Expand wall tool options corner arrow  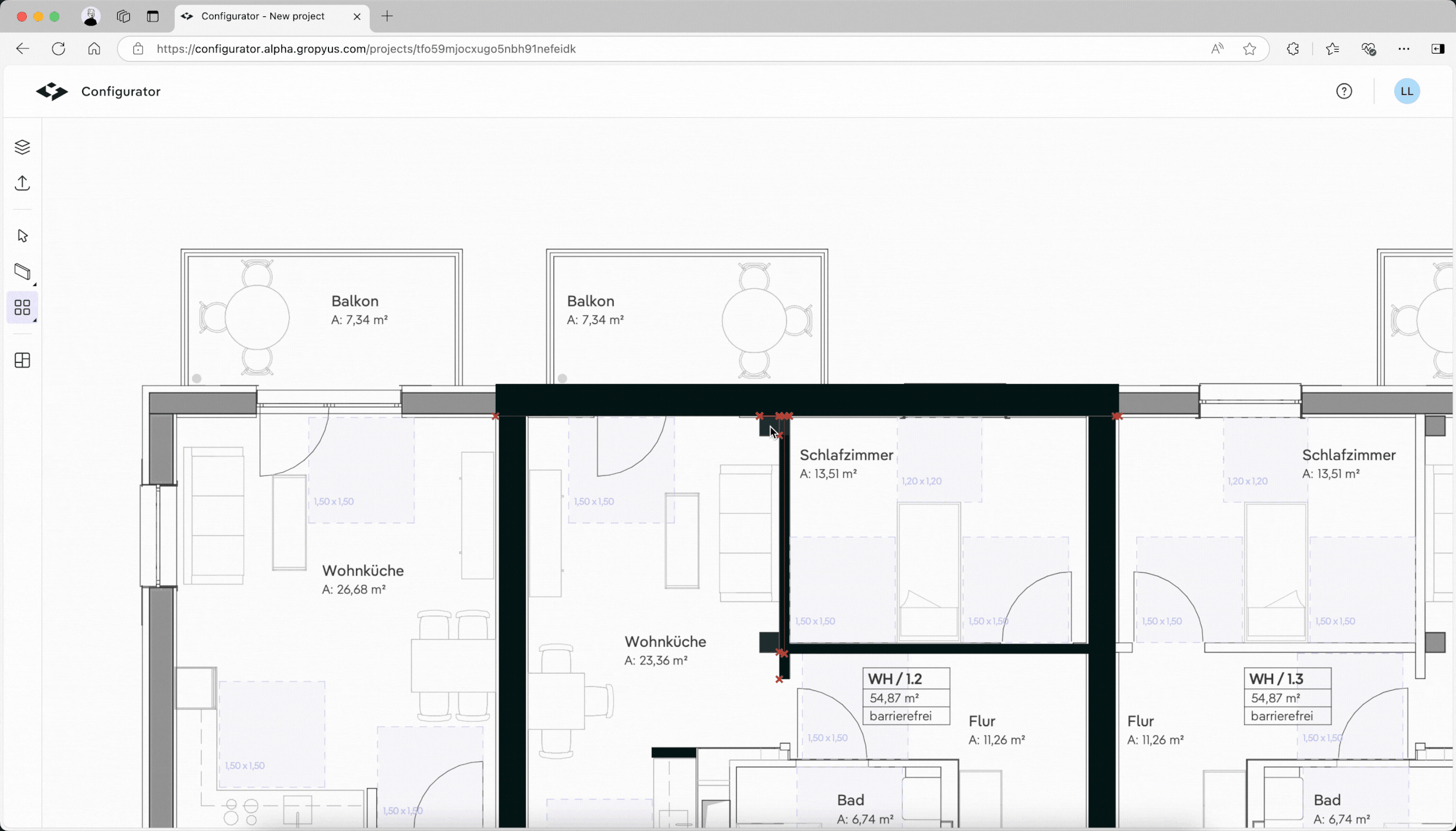point(34,284)
